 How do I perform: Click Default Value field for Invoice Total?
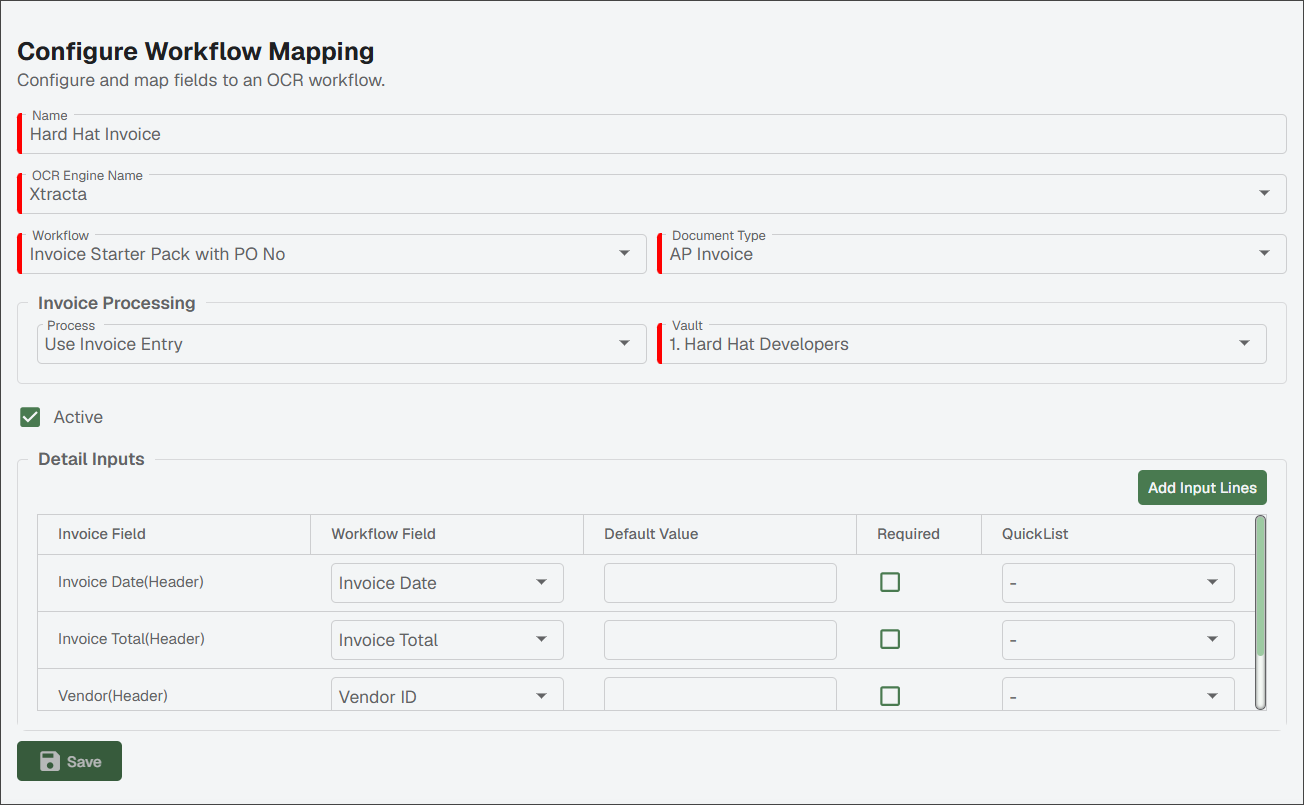[720, 640]
